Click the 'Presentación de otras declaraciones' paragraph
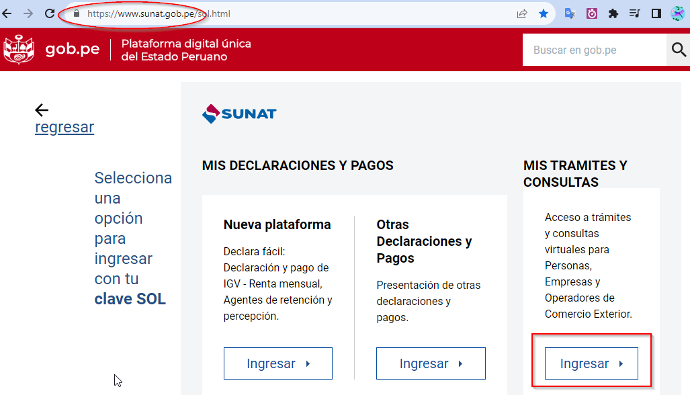 428,301
